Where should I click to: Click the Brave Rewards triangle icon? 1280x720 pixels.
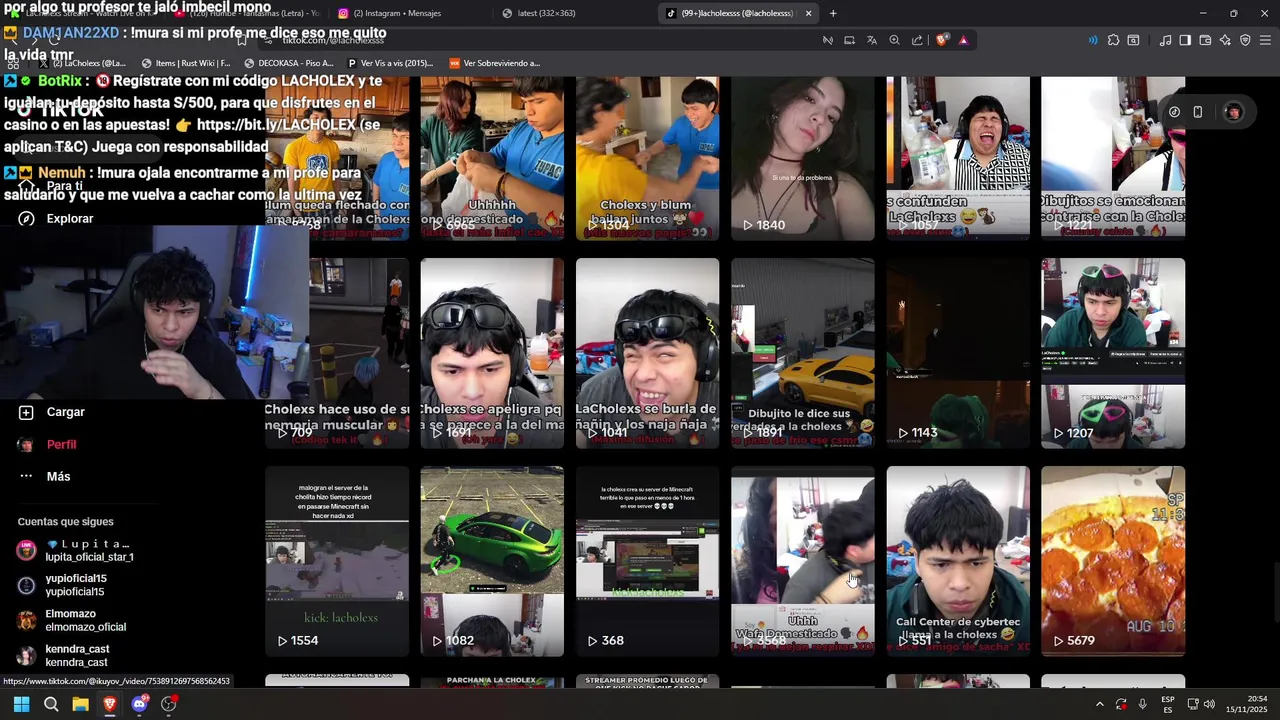click(x=963, y=40)
